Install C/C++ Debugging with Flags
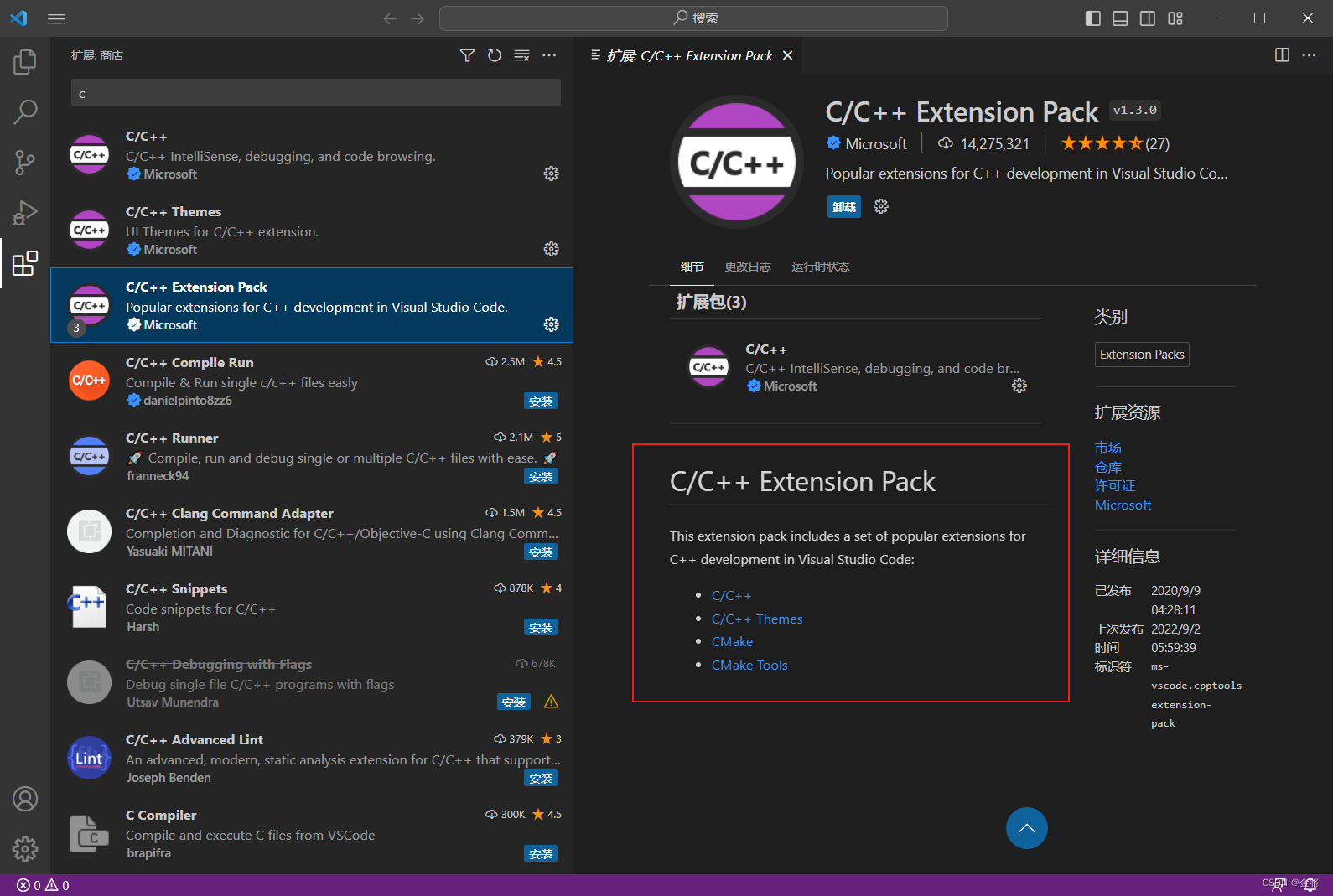Viewport: 1333px width, 896px height. coord(514,702)
